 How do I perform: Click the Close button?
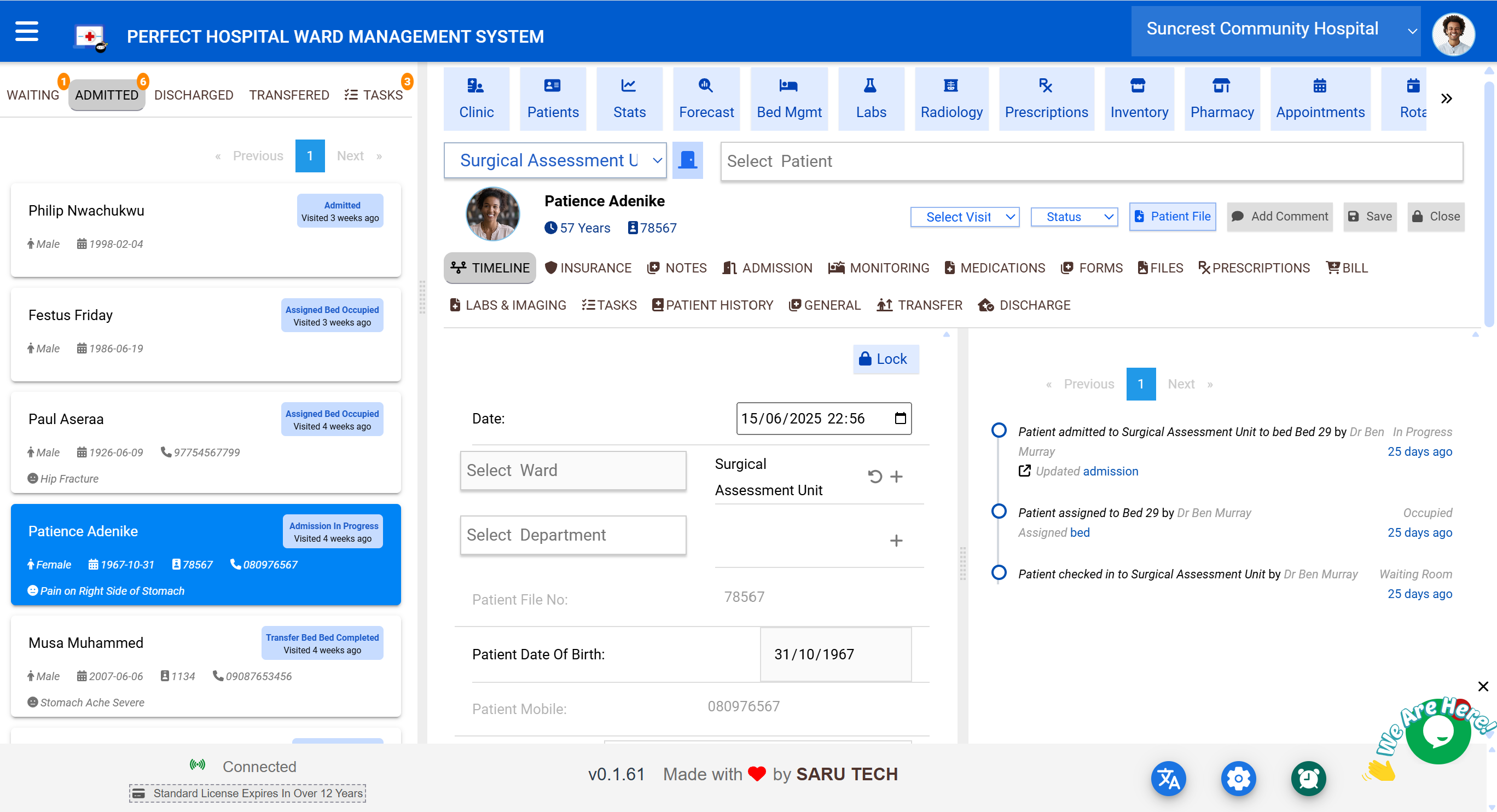pyautogui.click(x=1435, y=217)
